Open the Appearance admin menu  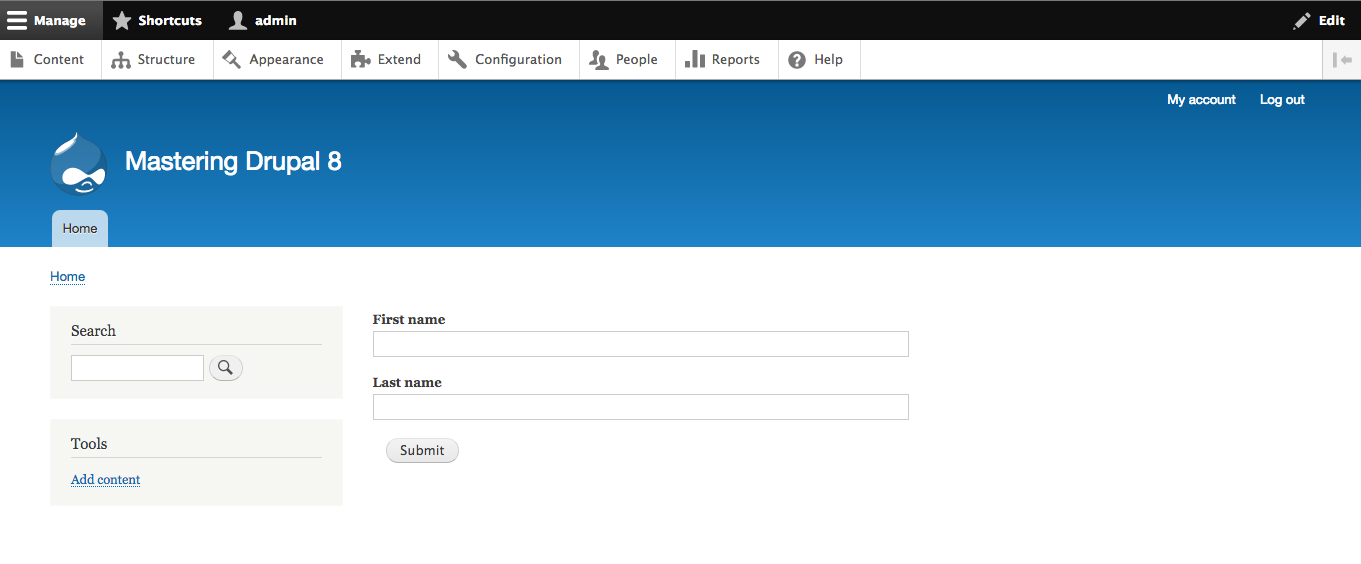pos(277,60)
